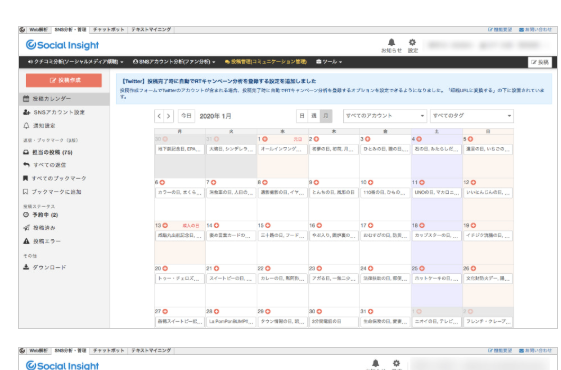Open すべての返信 replies item
The width and height of the screenshot is (561, 370).
pyautogui.click(x=44, y=165)
